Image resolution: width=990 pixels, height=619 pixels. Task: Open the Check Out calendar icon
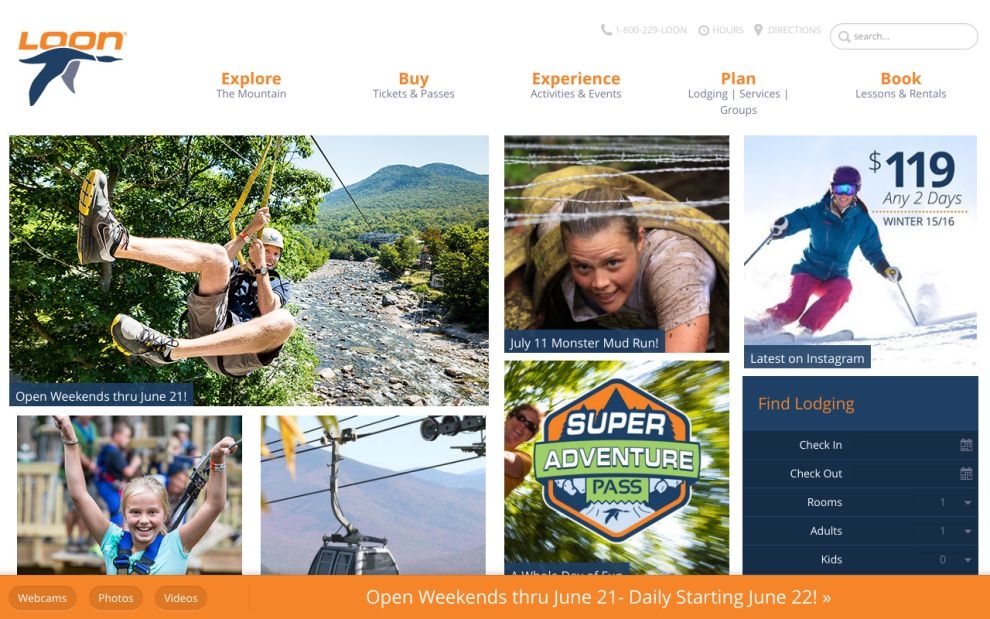coord(965,473)
